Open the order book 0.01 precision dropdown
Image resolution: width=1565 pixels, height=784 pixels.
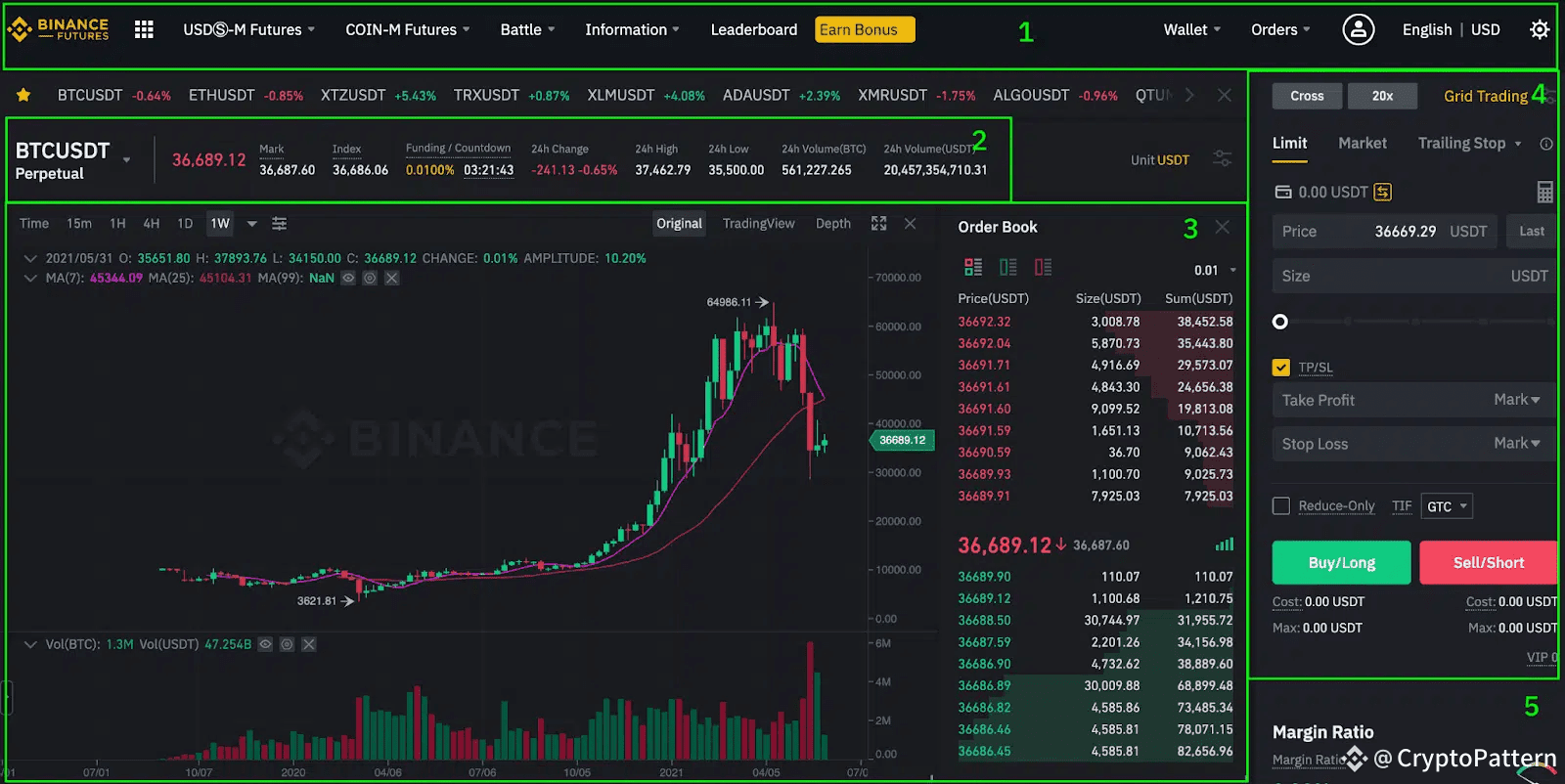tap(1214, 270)
